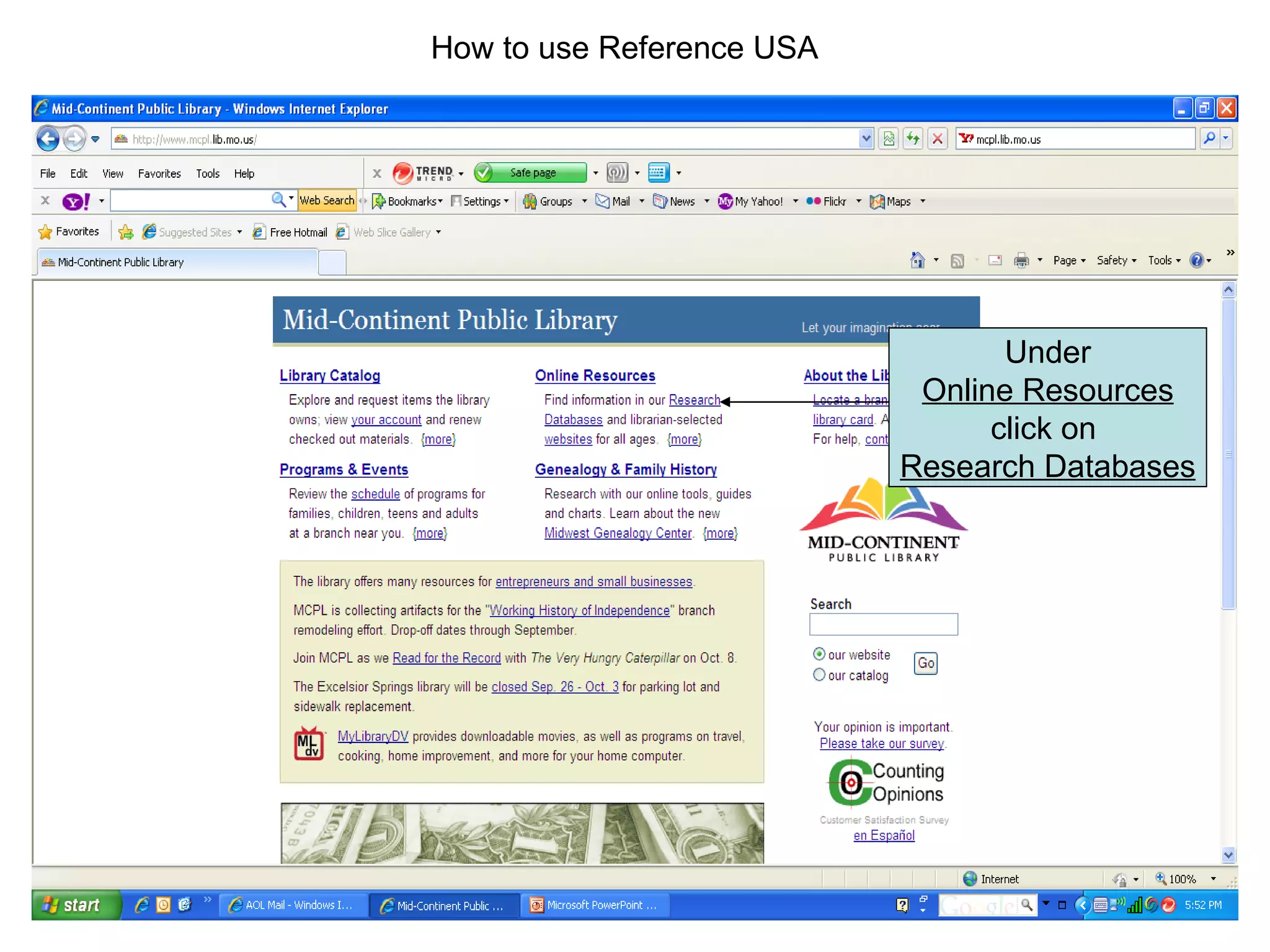Click the Favorites star button

69,232
